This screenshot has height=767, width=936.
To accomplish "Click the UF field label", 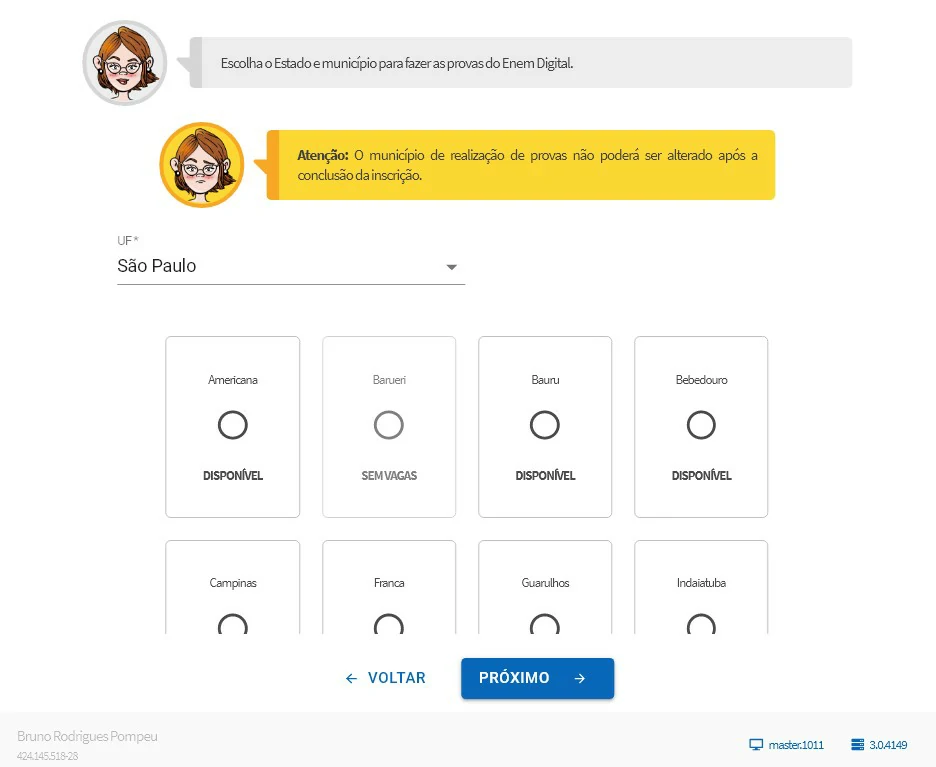I will (x=128, y=241).
